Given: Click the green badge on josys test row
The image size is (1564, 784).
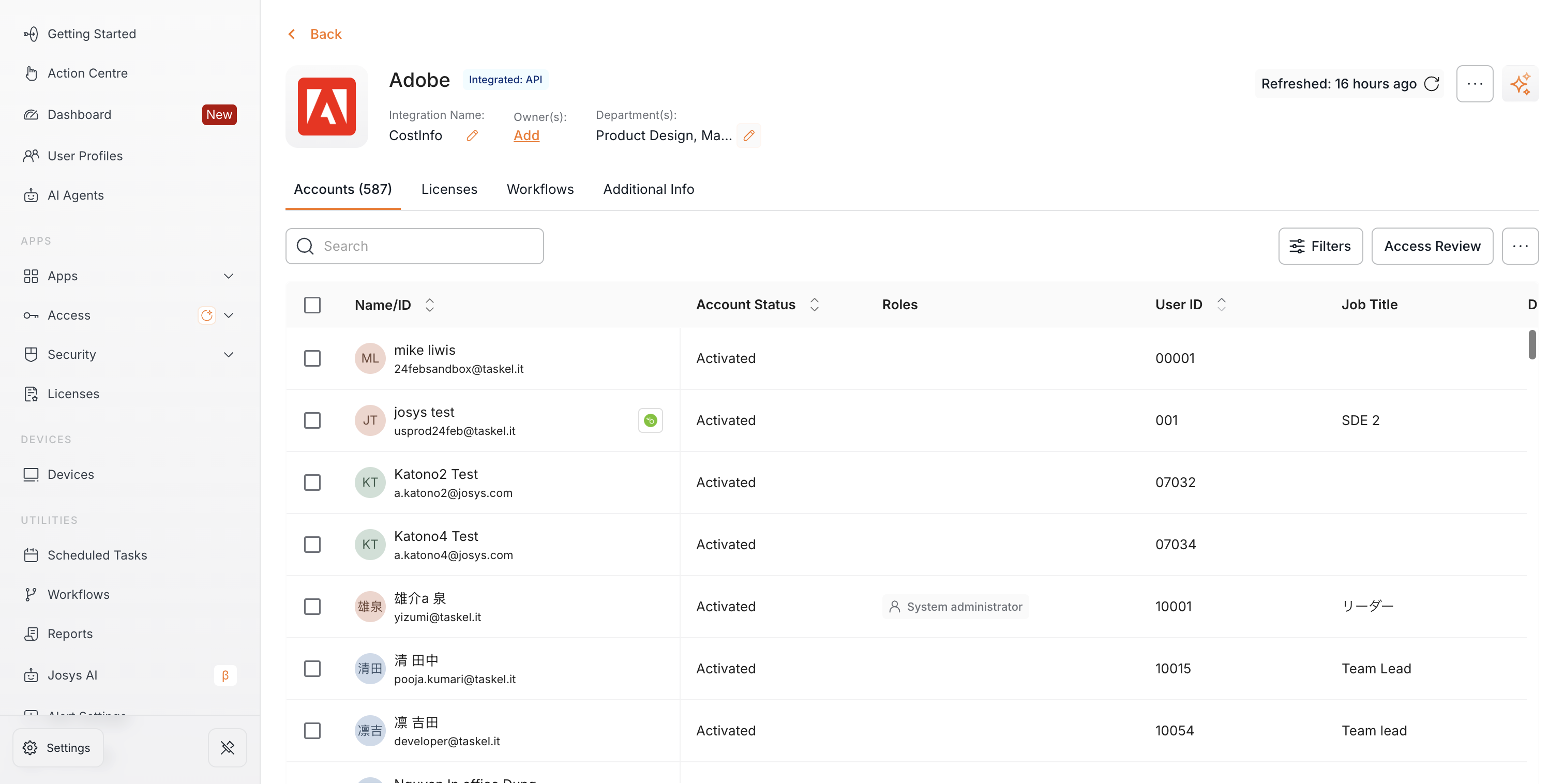Looking at the screenshot, I should (650, 420).
